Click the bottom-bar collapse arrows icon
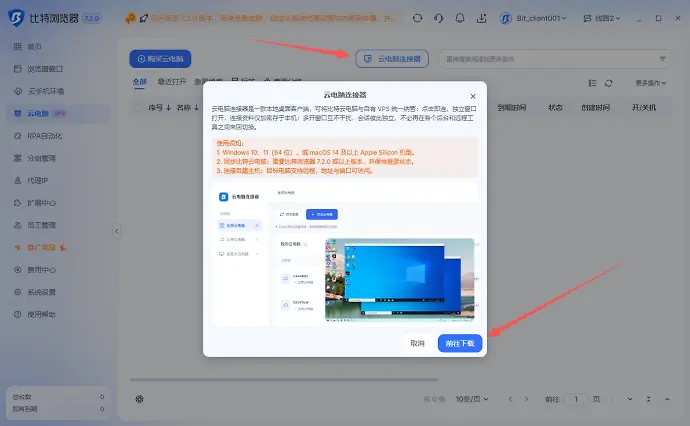Viewport: 690px width, 426px height. tap(648, 399)
